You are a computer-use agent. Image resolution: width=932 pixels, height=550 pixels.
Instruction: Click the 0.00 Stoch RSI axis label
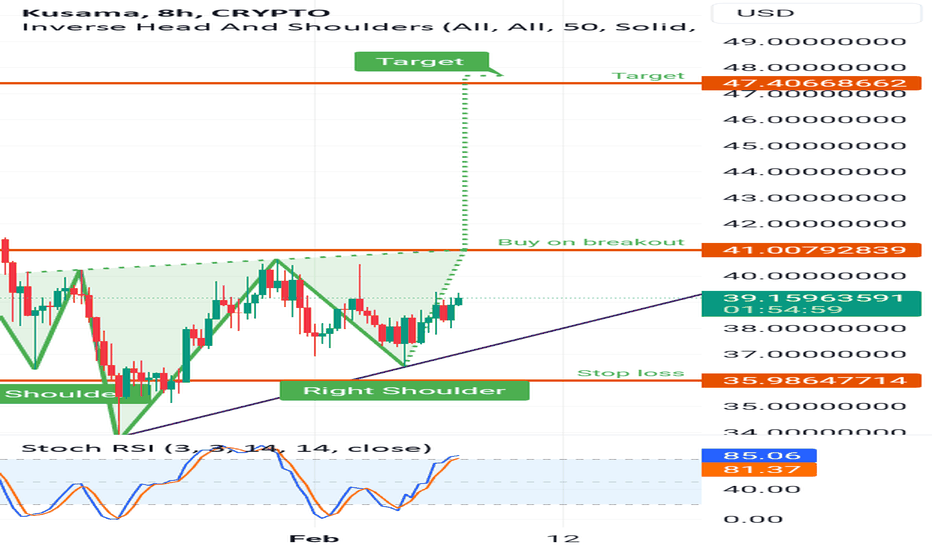(x=753, y=519)
